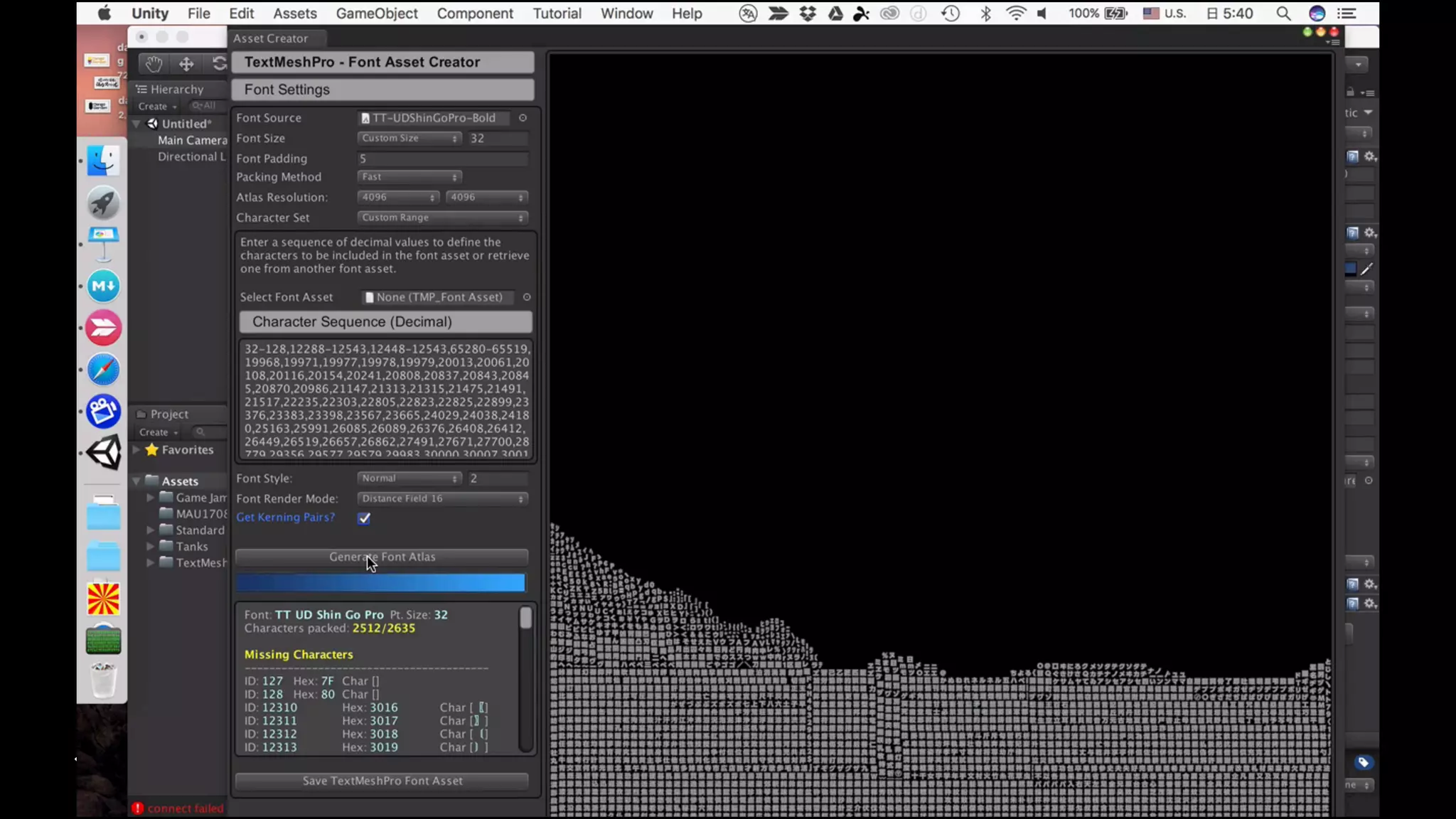
Task: Click the Font Padding input field
Action: click(x=442, y=159)
